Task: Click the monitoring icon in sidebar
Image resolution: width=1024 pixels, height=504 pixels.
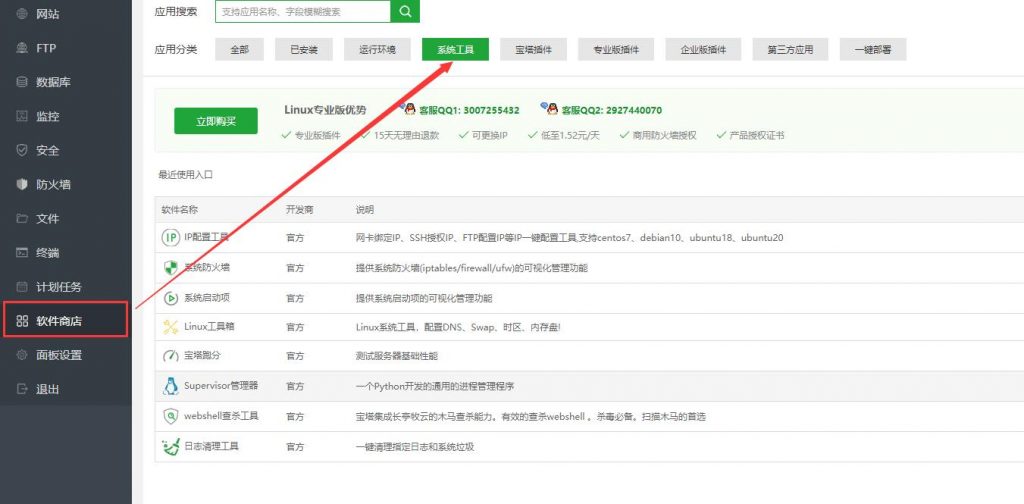Action: (x=22, y=116)
